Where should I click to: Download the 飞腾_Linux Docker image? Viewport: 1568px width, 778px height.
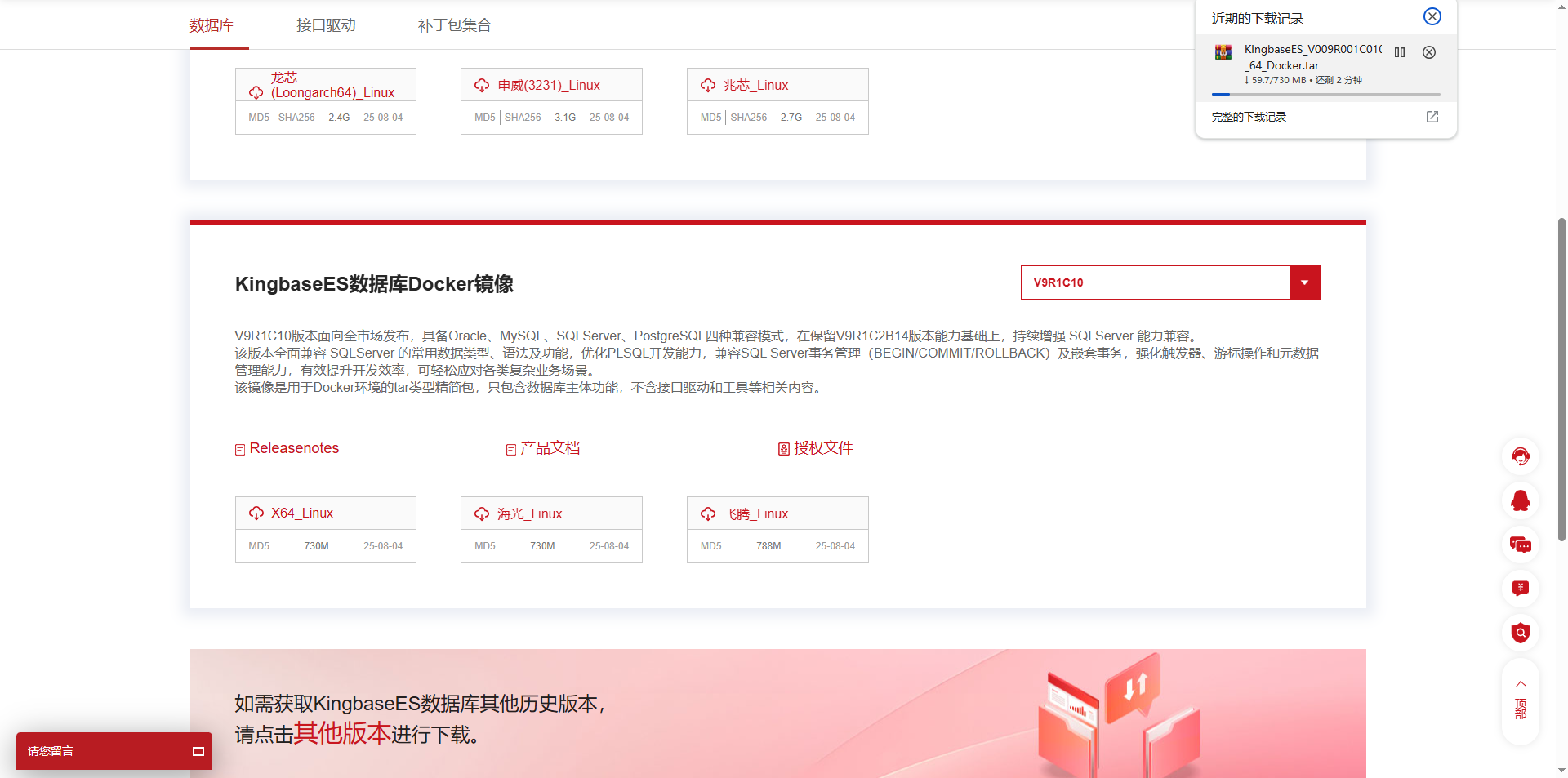click(x=755, y=513)
